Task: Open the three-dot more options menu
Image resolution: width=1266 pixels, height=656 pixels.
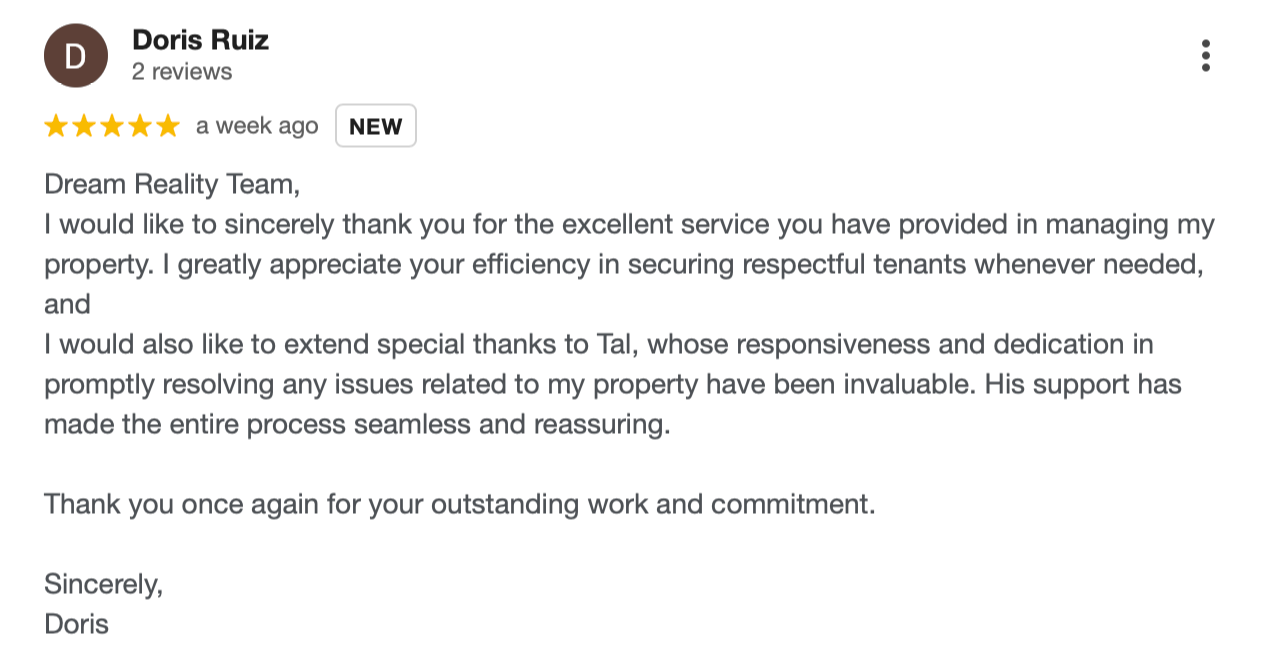Action: (x=1206, y=56)
